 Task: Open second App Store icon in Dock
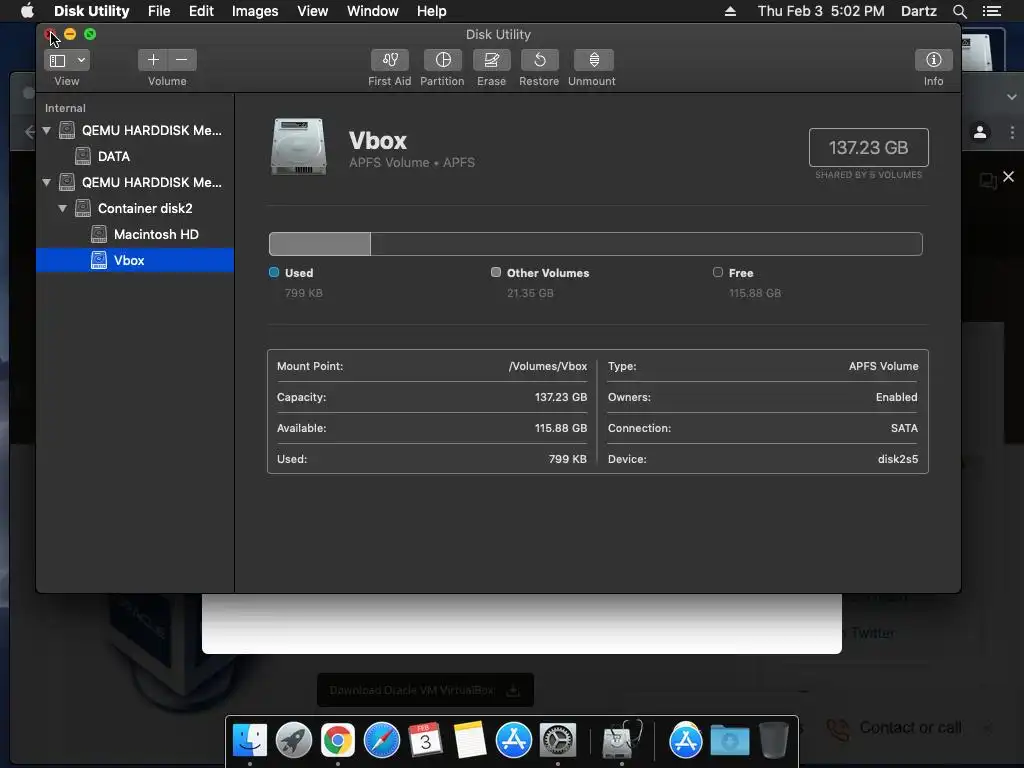[686, 741]
